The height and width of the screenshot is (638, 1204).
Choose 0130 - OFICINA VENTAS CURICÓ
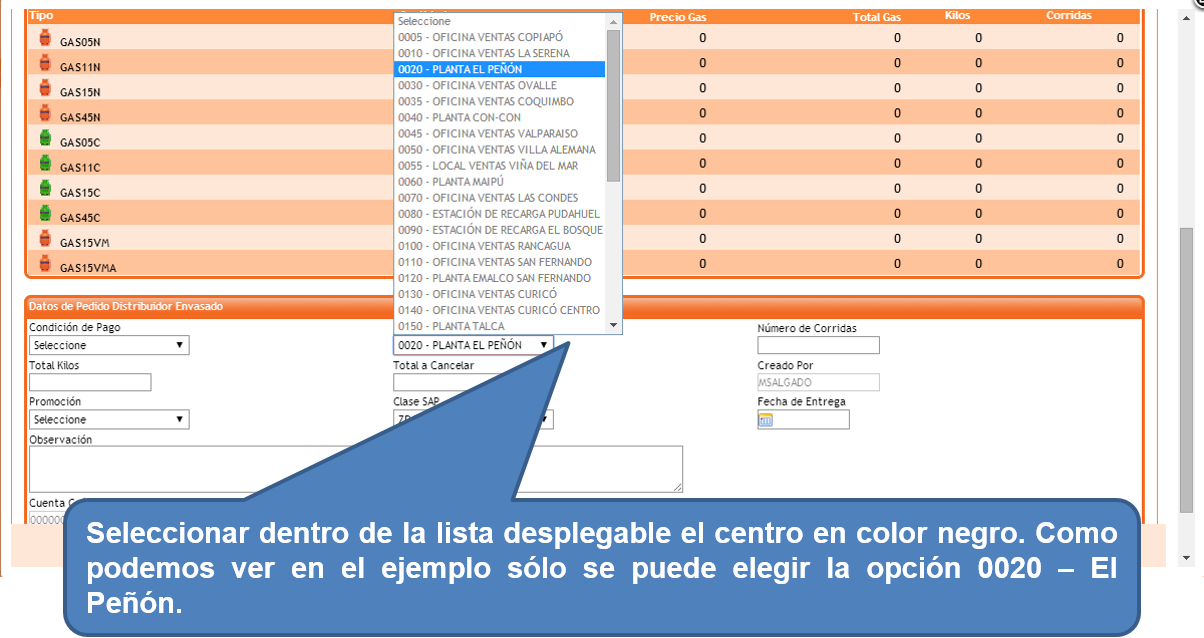tap(500, 293)
